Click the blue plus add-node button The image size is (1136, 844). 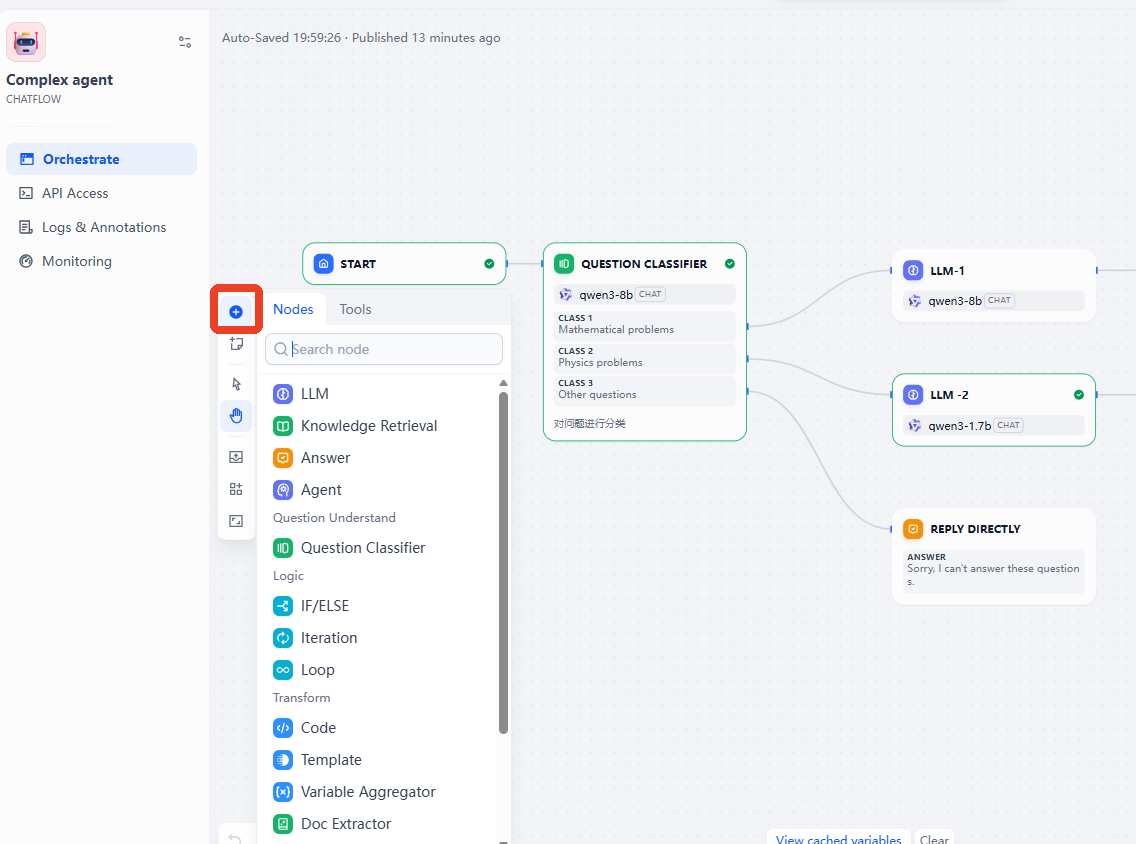(236, 312)
